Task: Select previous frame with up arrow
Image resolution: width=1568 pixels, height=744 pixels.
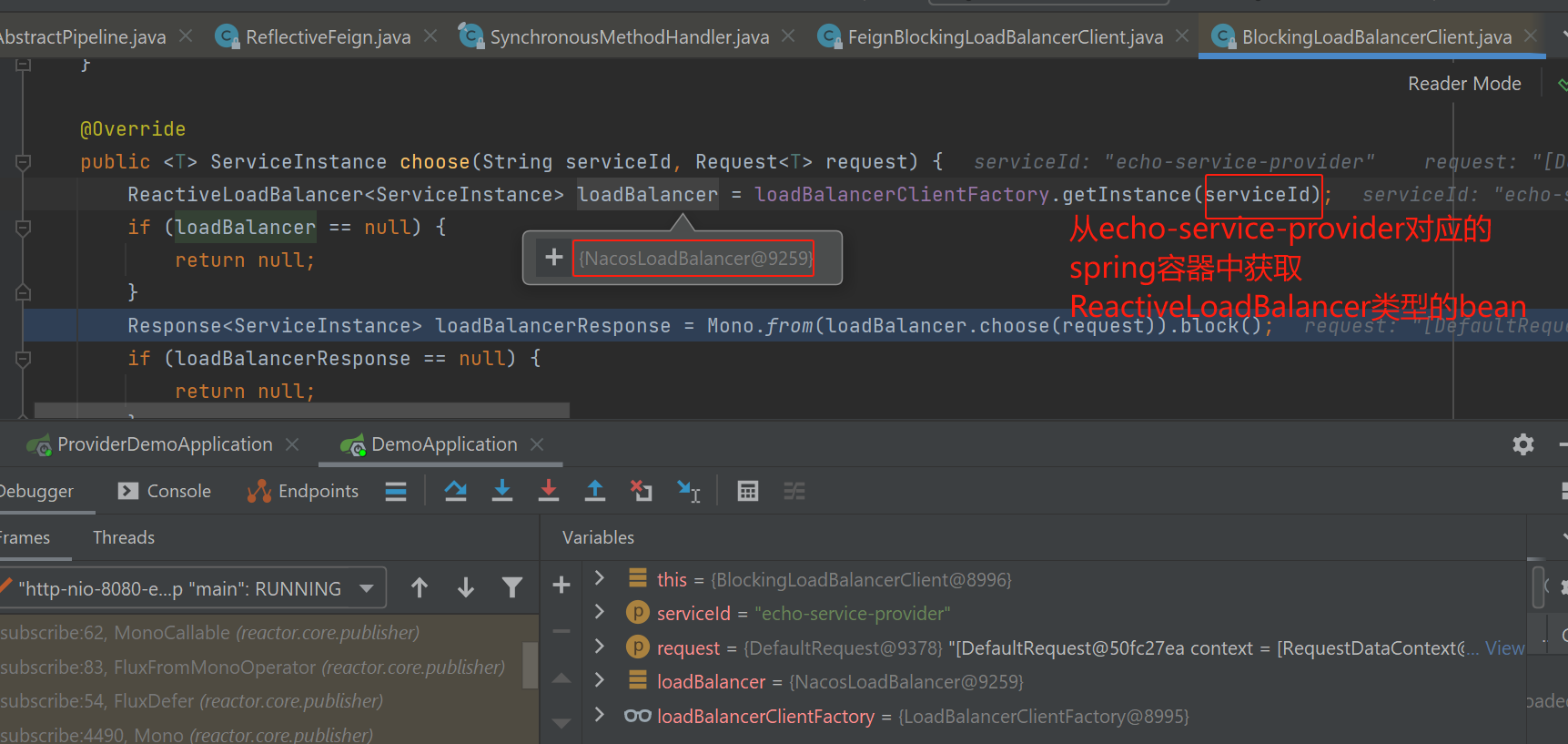Action: pos(420,588)
